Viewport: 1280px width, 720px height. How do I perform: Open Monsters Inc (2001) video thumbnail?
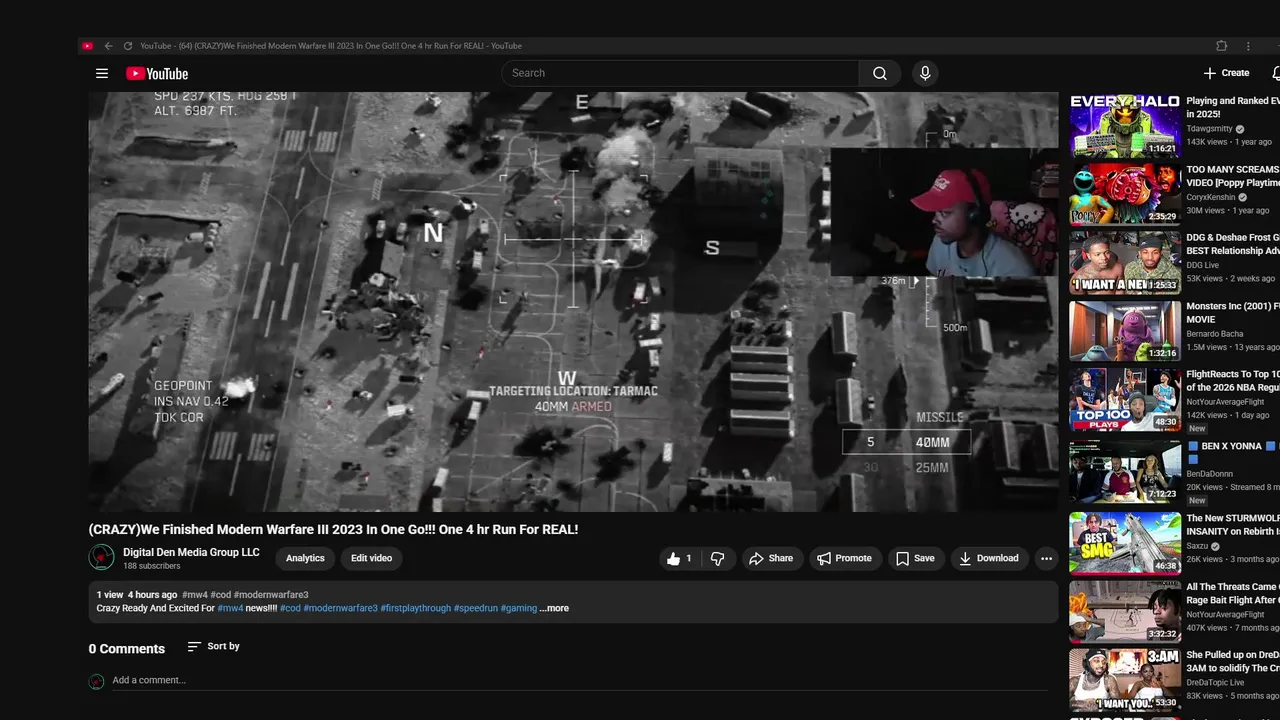[1125, 331]
